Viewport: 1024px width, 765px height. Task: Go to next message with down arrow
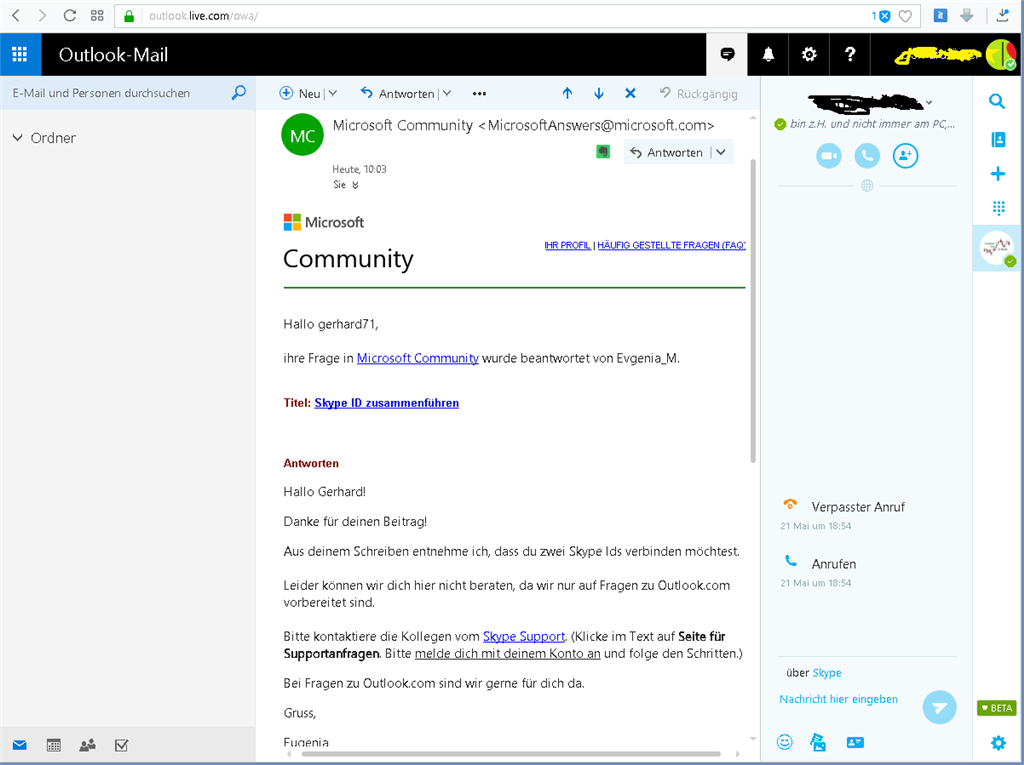[599, 93]
